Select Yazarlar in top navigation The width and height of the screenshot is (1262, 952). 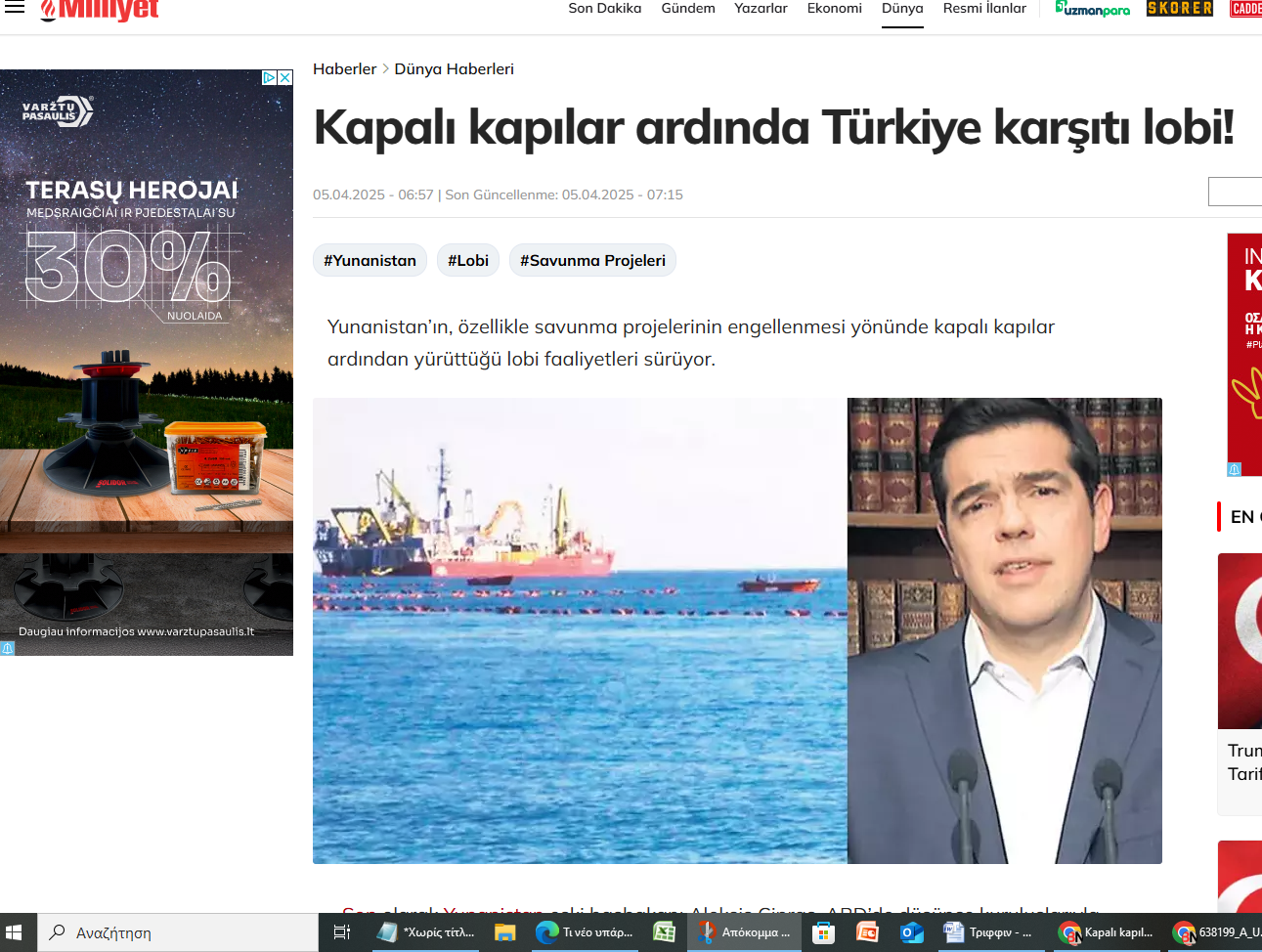(x=761, y=9)
